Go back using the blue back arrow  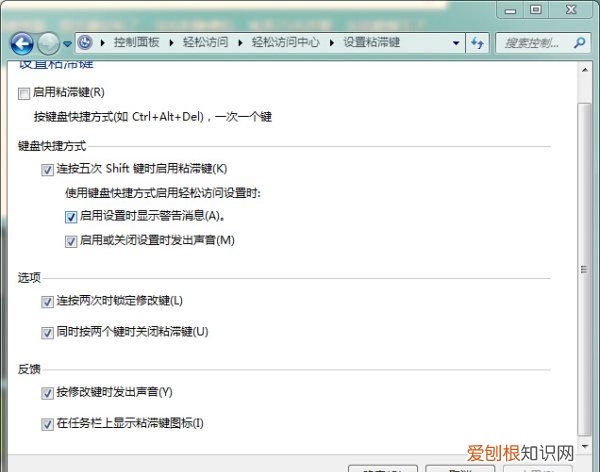pos(22,43)
